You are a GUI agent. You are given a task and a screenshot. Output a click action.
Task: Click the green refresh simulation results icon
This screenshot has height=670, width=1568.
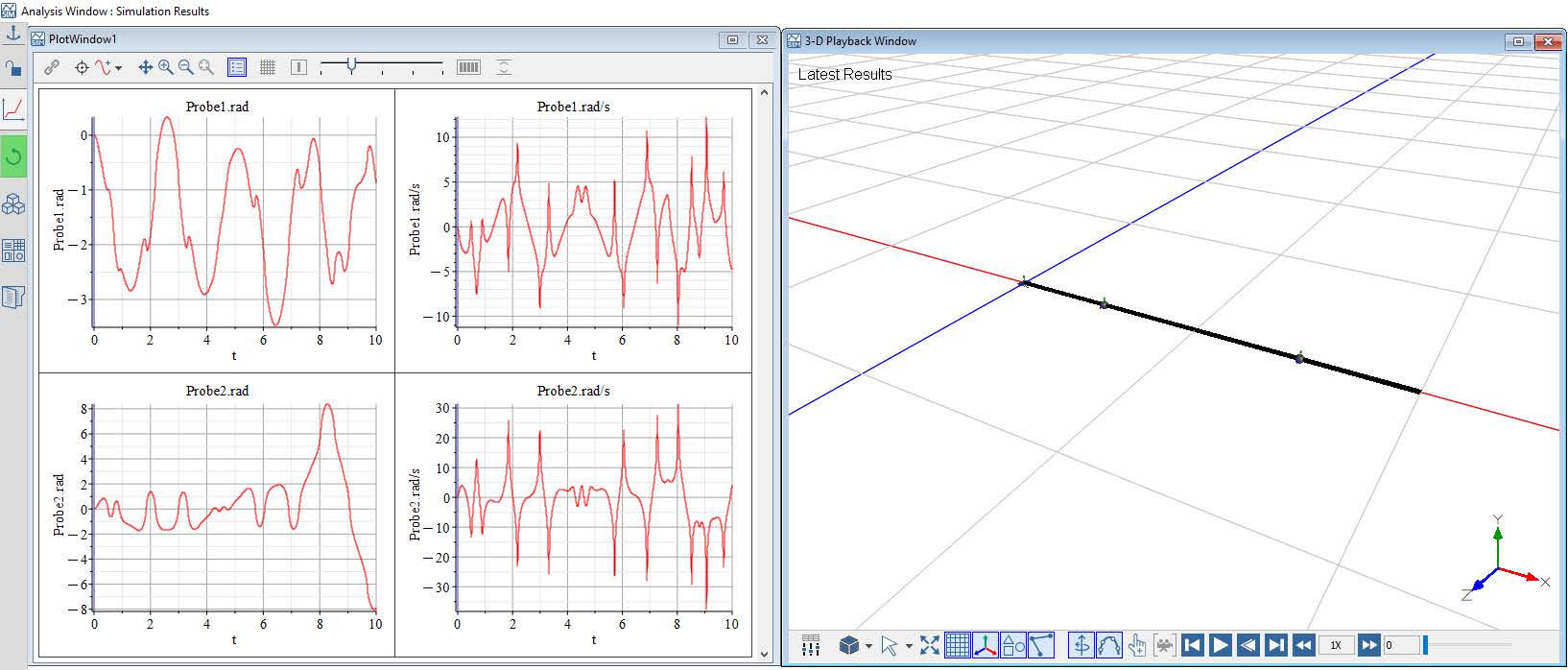point(13,156)
